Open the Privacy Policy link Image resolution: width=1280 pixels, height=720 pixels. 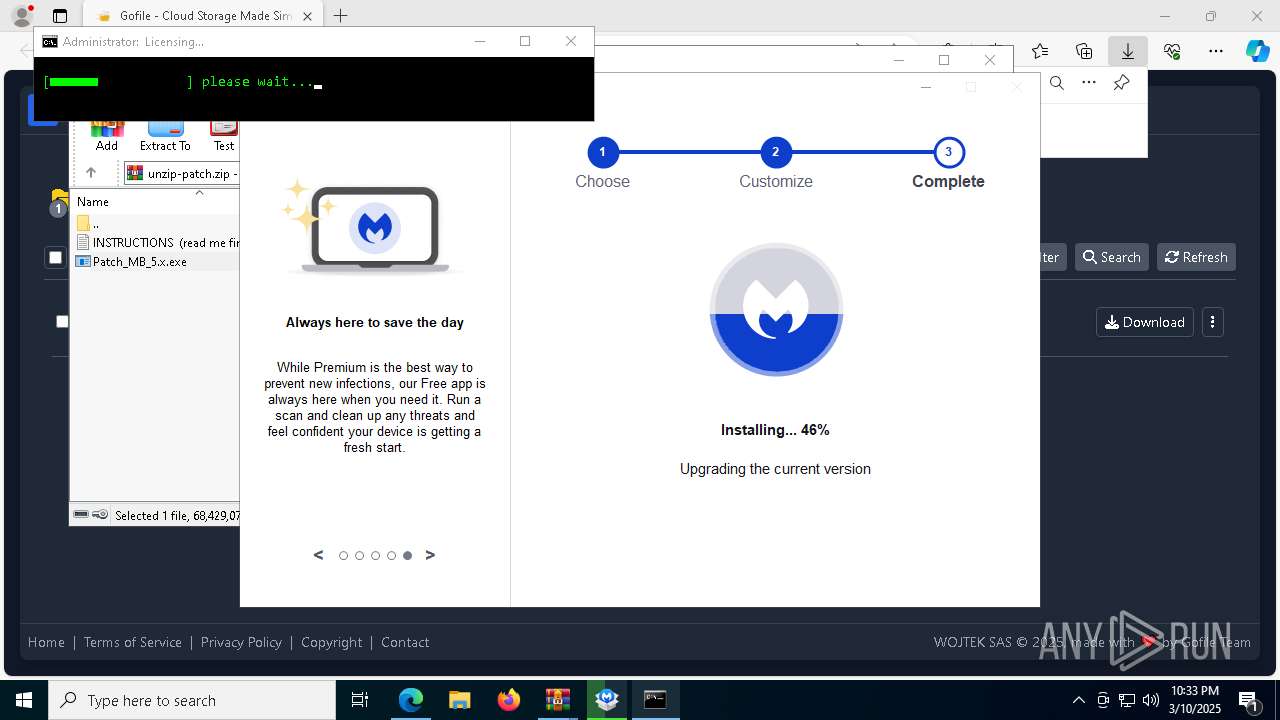tap(241, 642)
